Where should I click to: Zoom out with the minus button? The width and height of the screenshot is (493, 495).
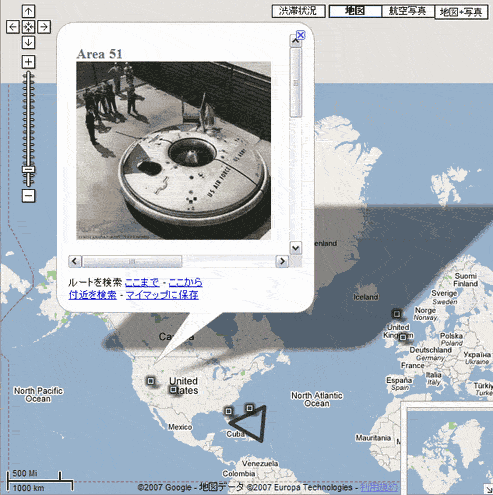[28, 195]
